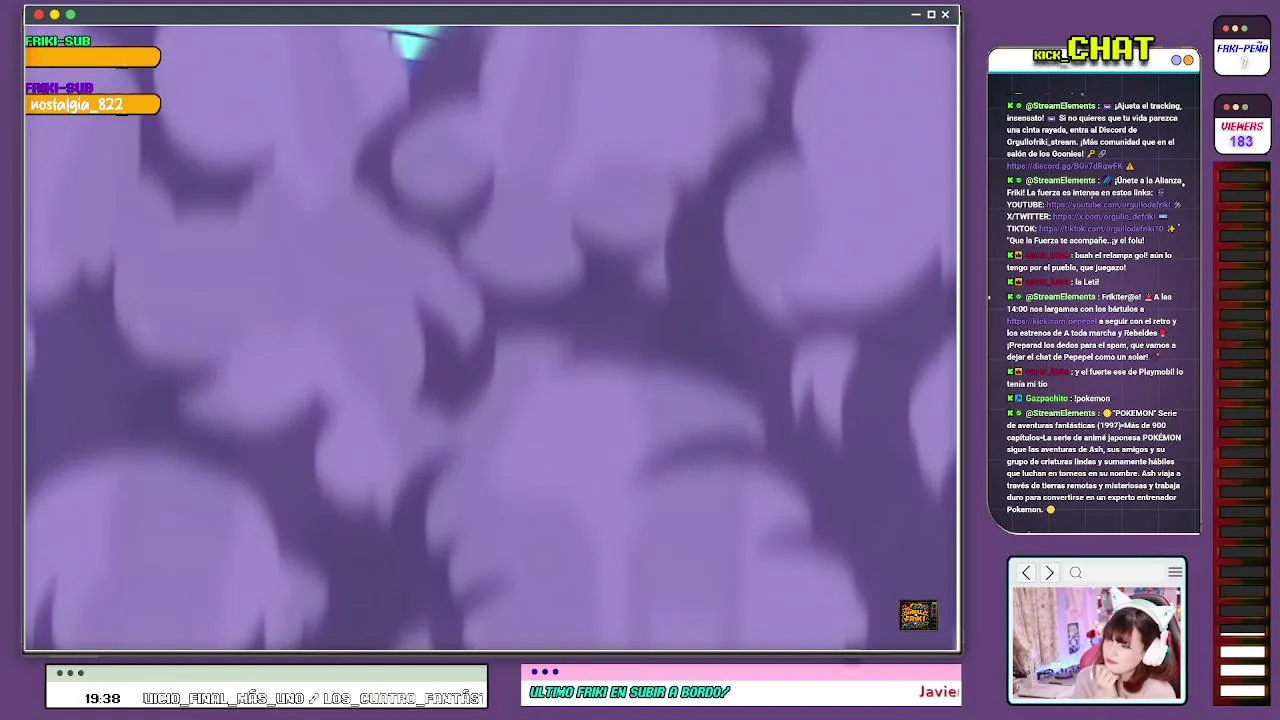1280x720 pixels.
Task: Click the 19:38 clock display
Action: pos(102,698)
